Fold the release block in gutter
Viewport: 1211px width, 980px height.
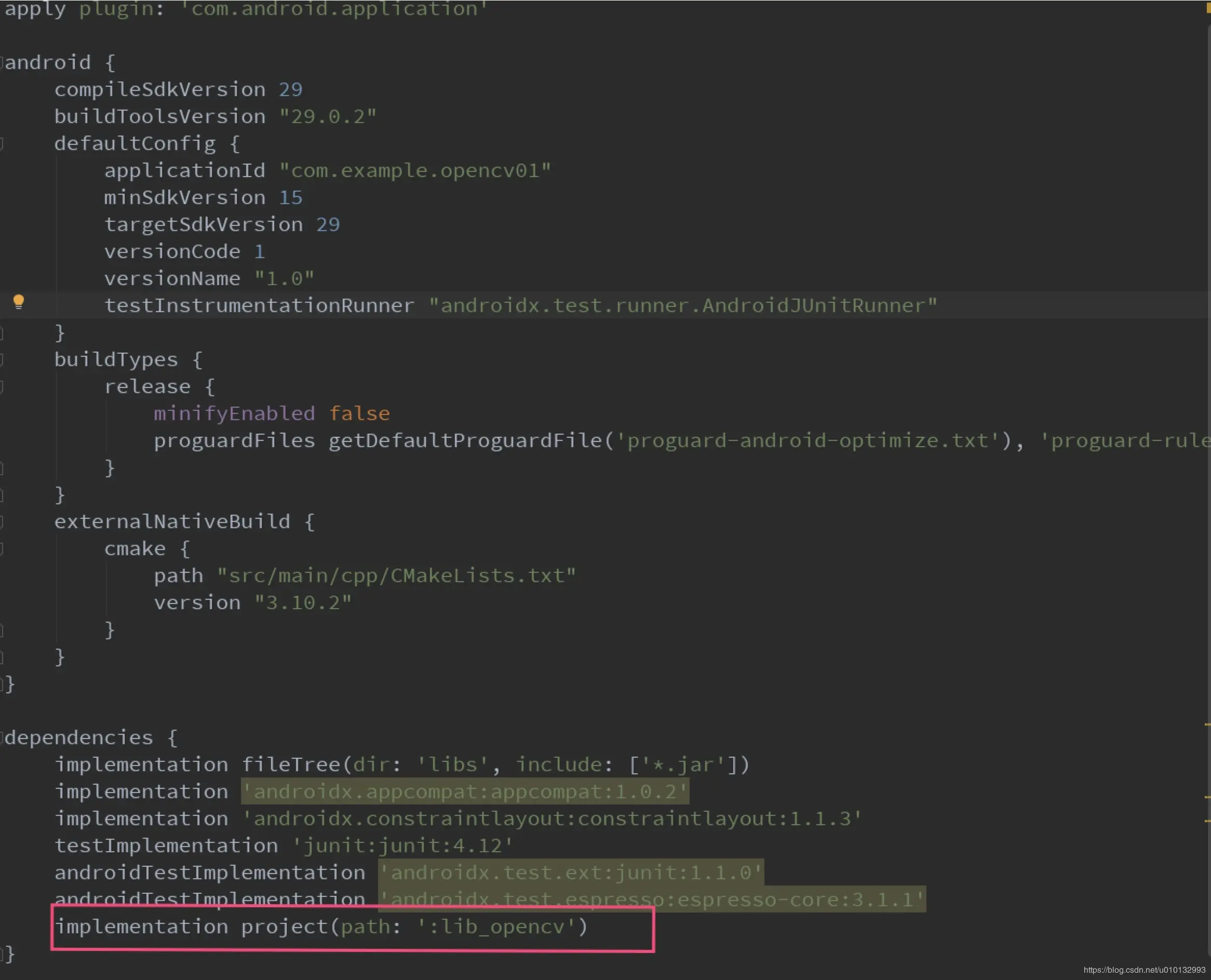pyautogui.click(x=2, y=386)
